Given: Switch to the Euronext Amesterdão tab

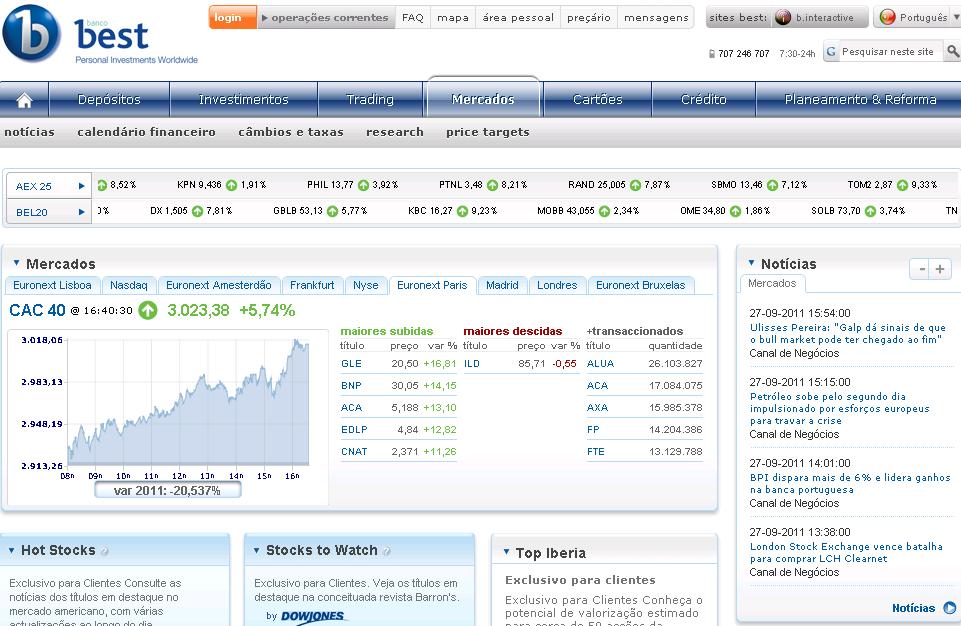Looking at the screenshot, I should (x=219, y=285).
